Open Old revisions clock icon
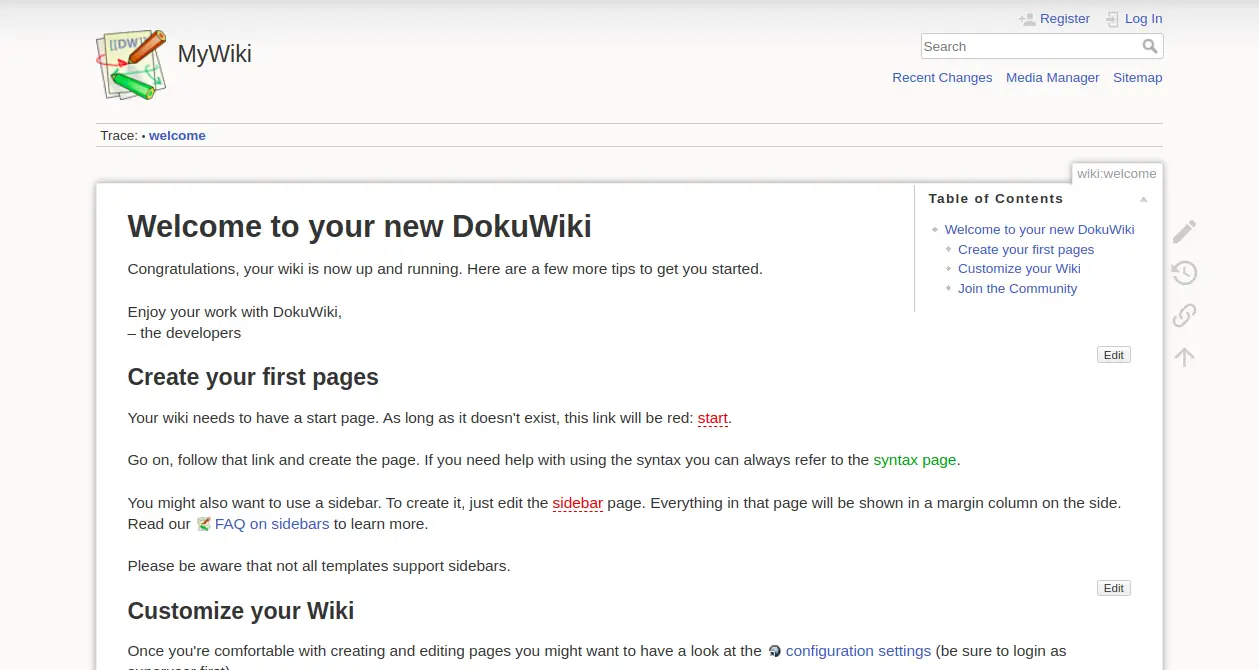 point(1184,273)
